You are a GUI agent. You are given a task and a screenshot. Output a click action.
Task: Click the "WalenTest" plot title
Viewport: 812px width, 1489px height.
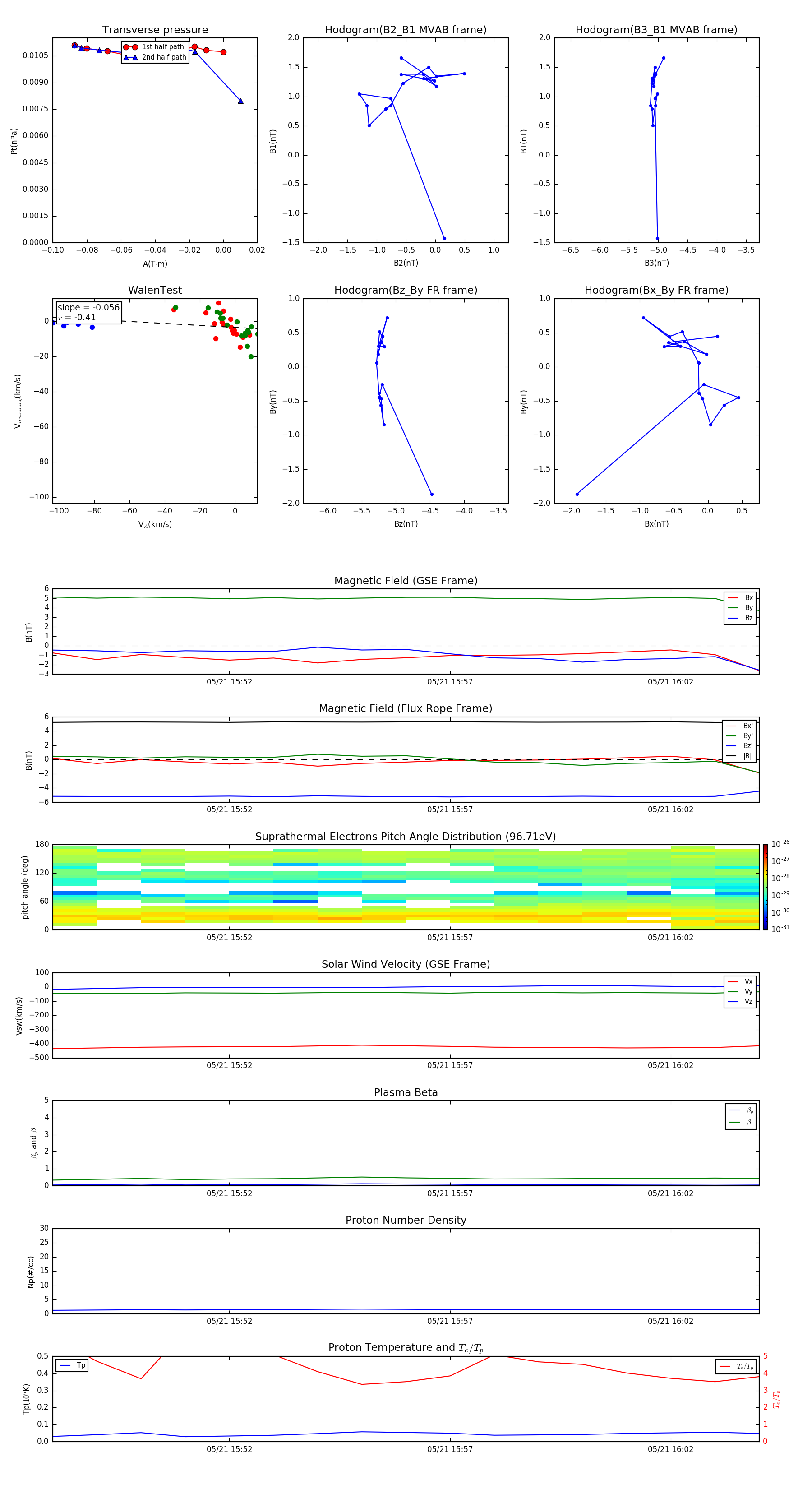click(x=155, y=290)
